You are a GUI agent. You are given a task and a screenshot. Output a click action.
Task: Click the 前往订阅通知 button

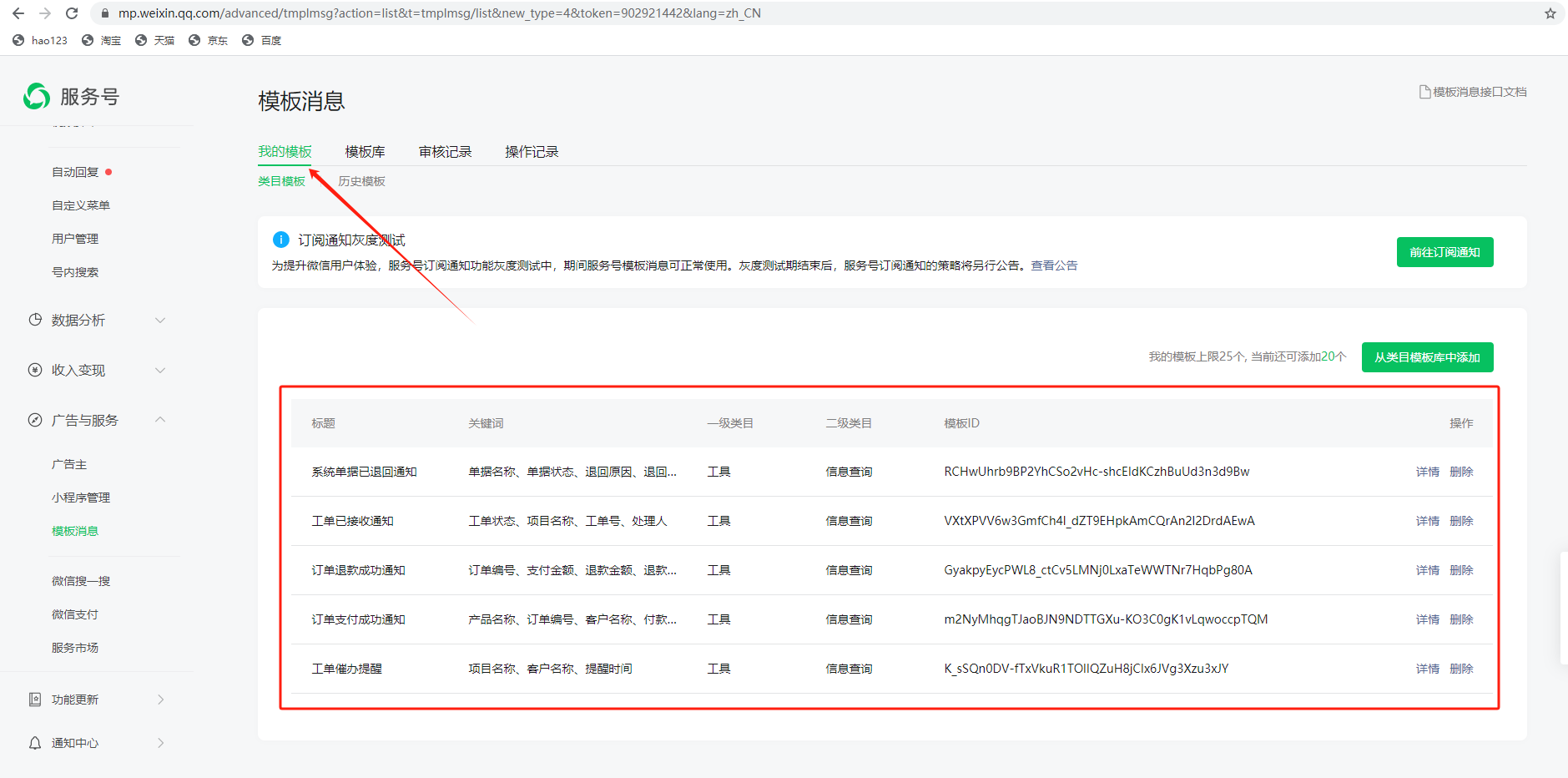pyautogui.click(x=1444, y=252)
